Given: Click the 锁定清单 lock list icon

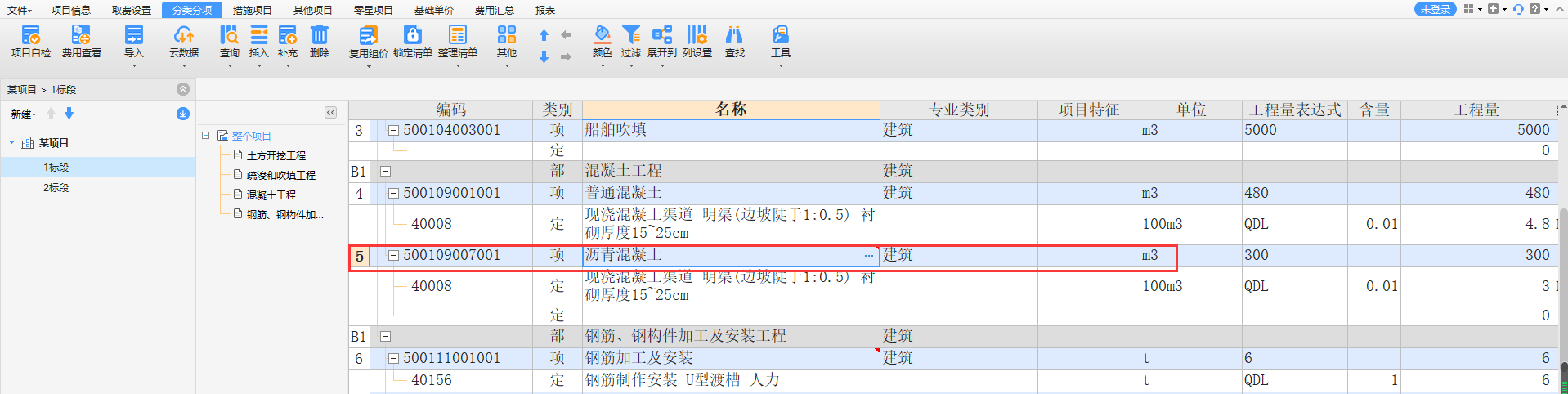Looking at the screenshot, I should click(412, 41).
